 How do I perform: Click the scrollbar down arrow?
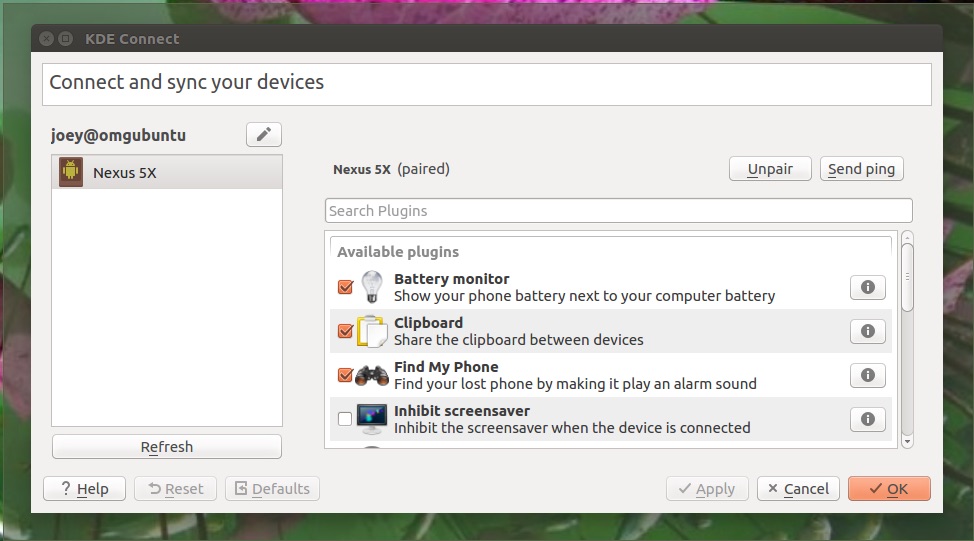907,442
